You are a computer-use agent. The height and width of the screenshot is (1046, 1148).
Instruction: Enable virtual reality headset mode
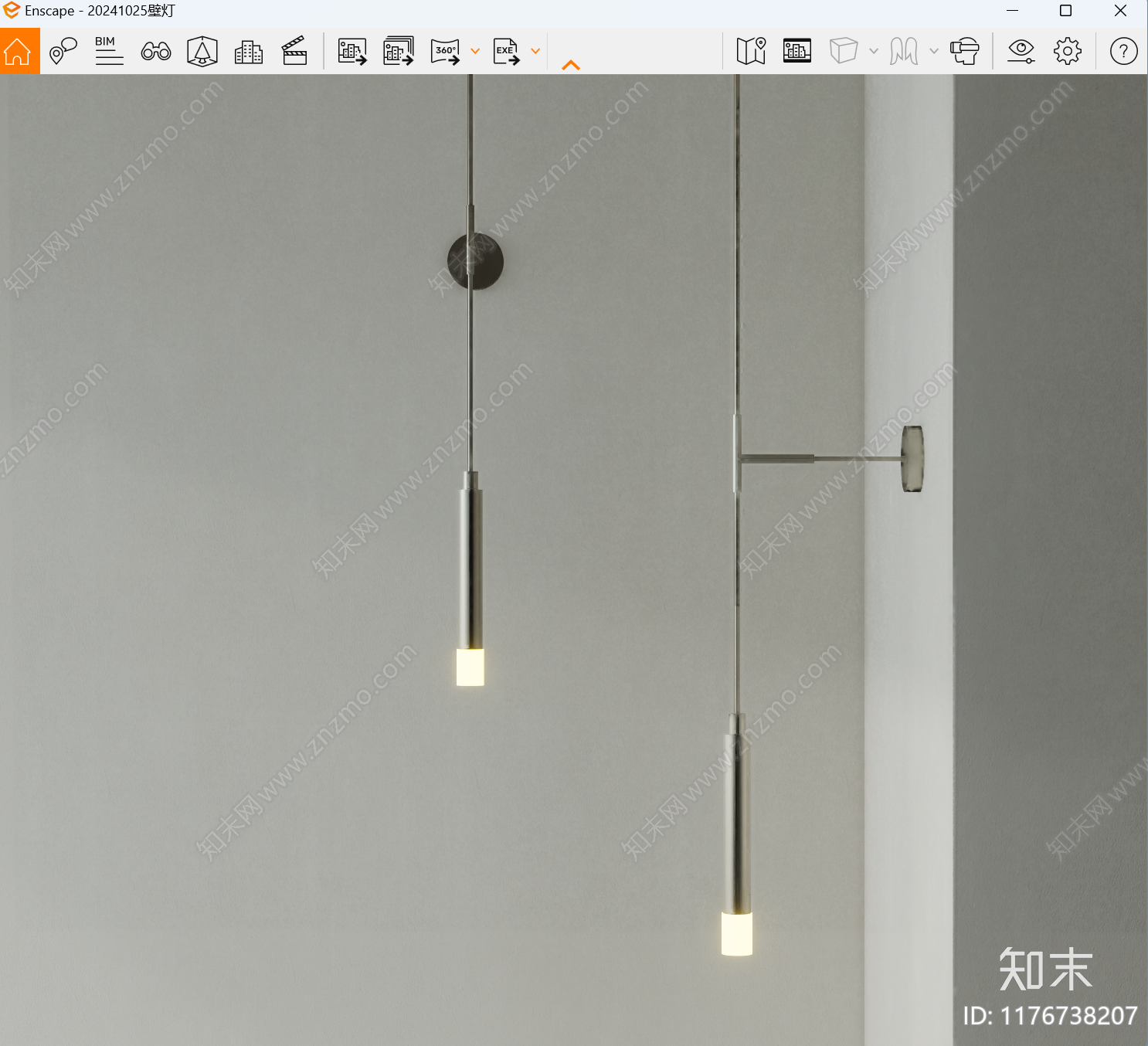pos(965,51)
